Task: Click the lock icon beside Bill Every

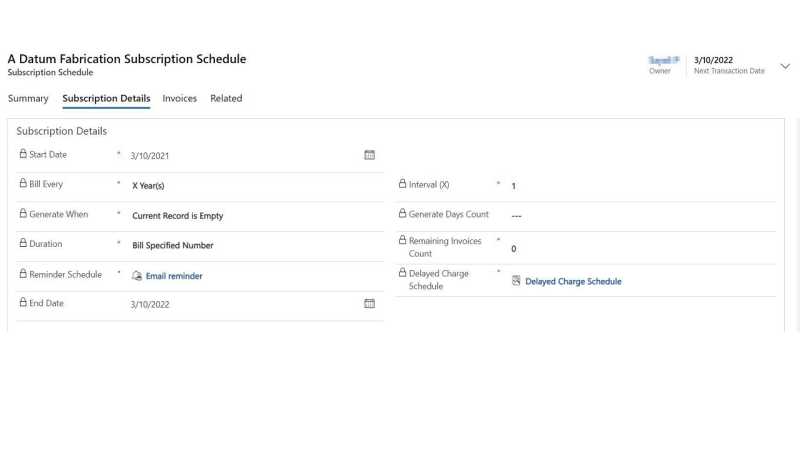Action: (23, 184)
